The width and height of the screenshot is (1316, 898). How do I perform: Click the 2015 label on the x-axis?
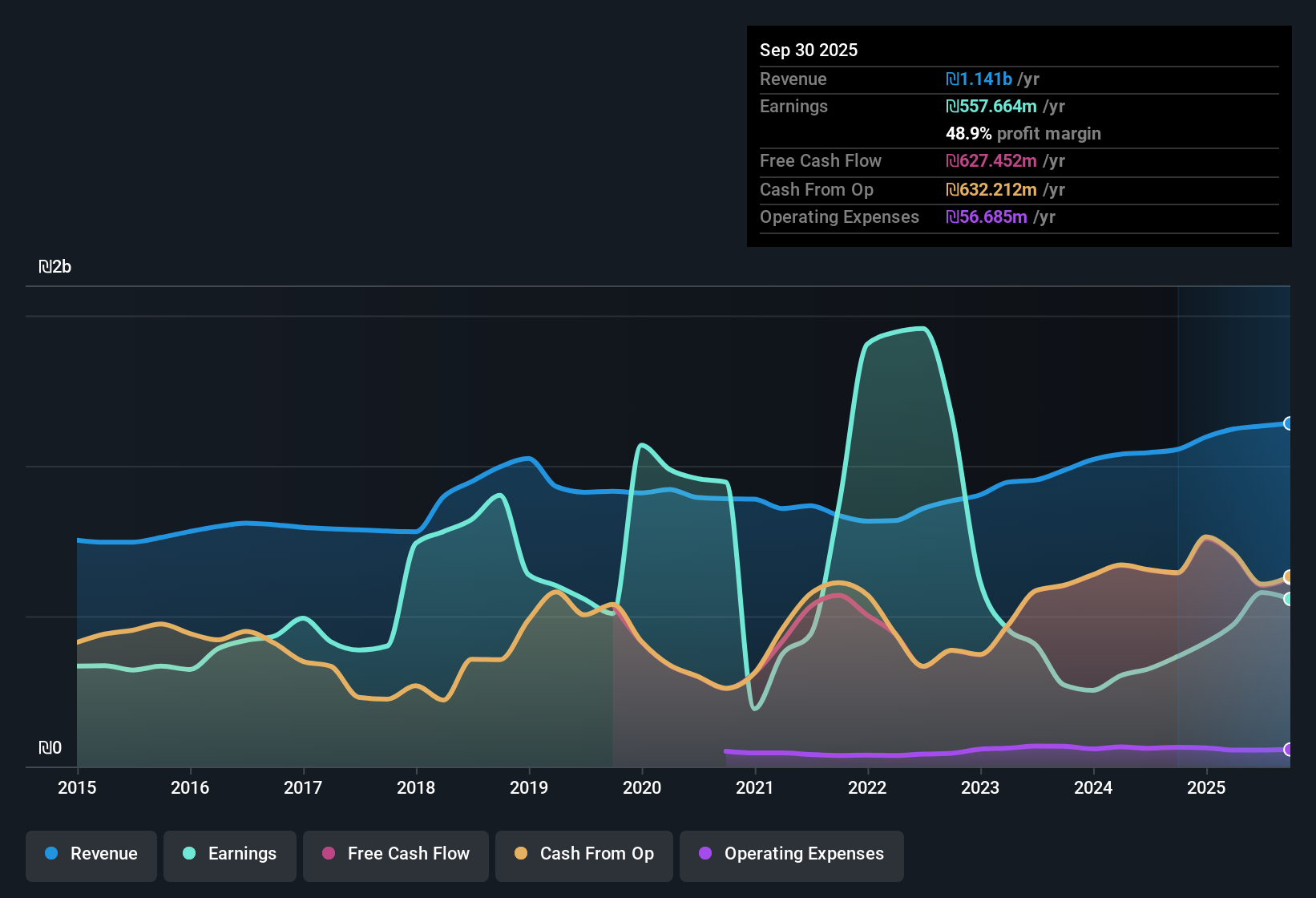(77, 787)
